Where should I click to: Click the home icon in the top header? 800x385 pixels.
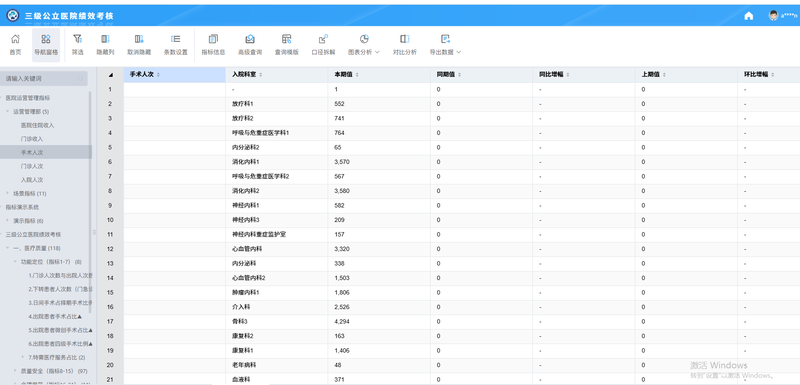pos(748,16)
